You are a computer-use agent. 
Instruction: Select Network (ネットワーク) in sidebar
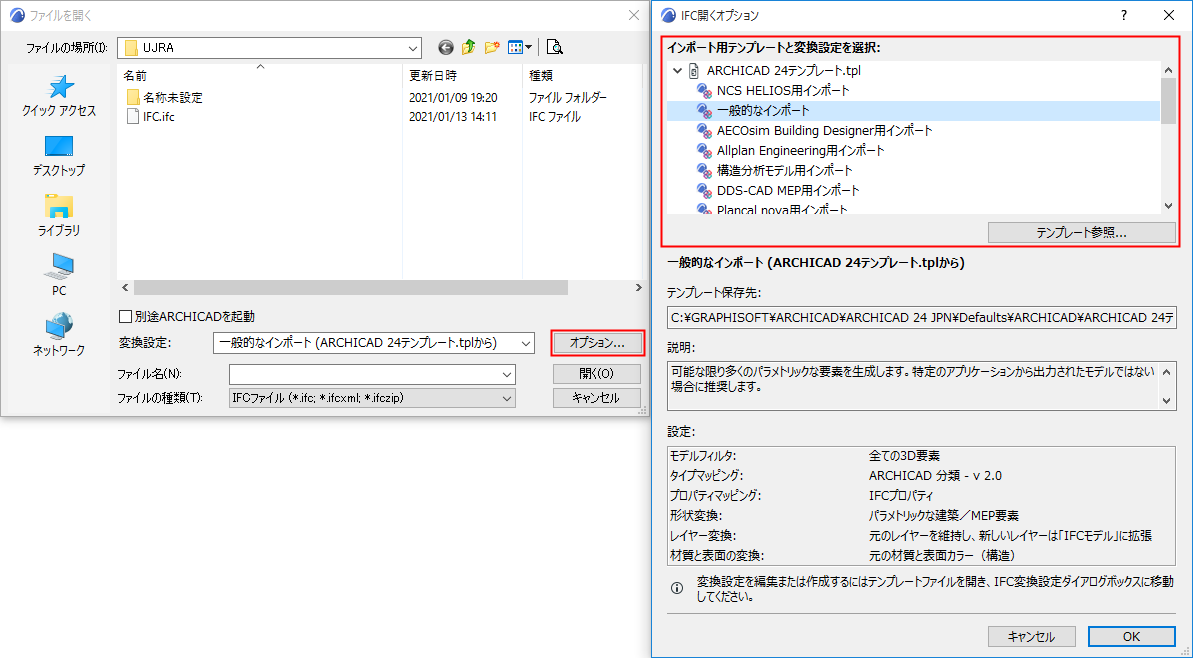(59, 335)
